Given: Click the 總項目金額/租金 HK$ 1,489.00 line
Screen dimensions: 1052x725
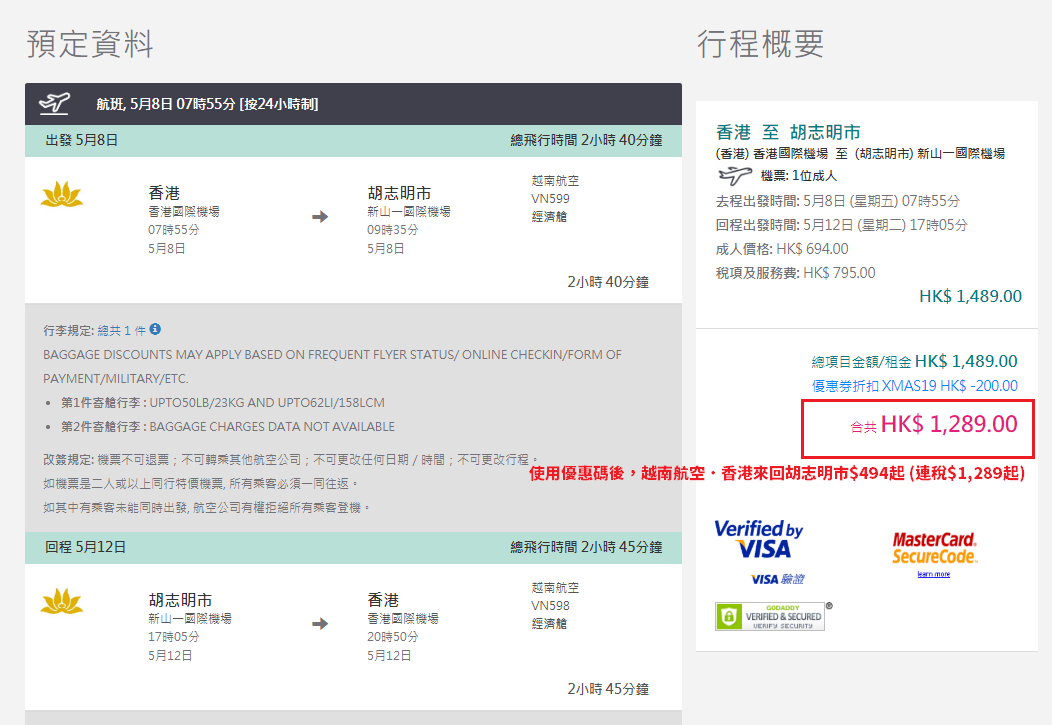Looking at the screenshot, I should (x=914, y=361).
